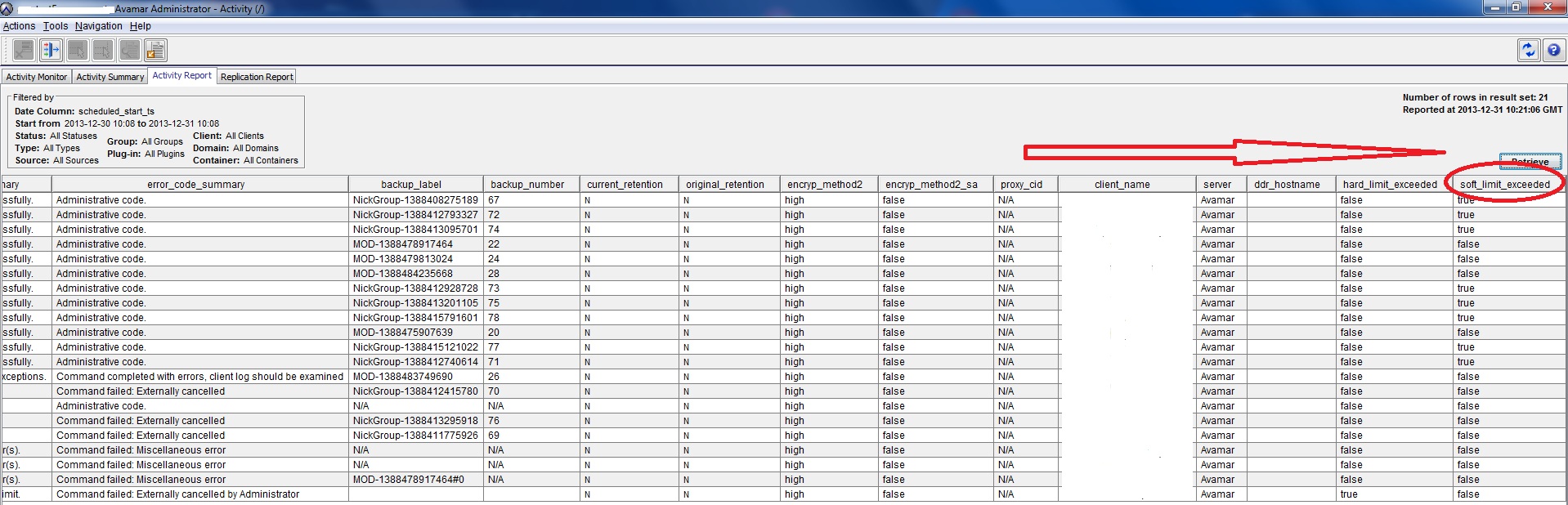
Task: Switch to the Activity Monitor tab
Action: [36, 77]
